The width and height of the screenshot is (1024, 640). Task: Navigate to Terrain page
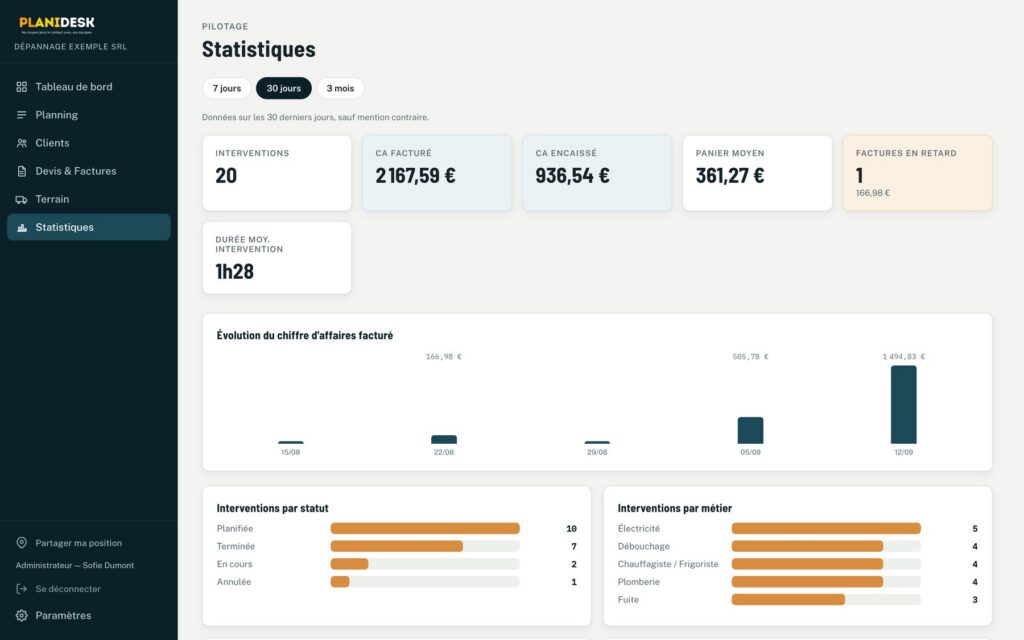[x=89, y=199]
